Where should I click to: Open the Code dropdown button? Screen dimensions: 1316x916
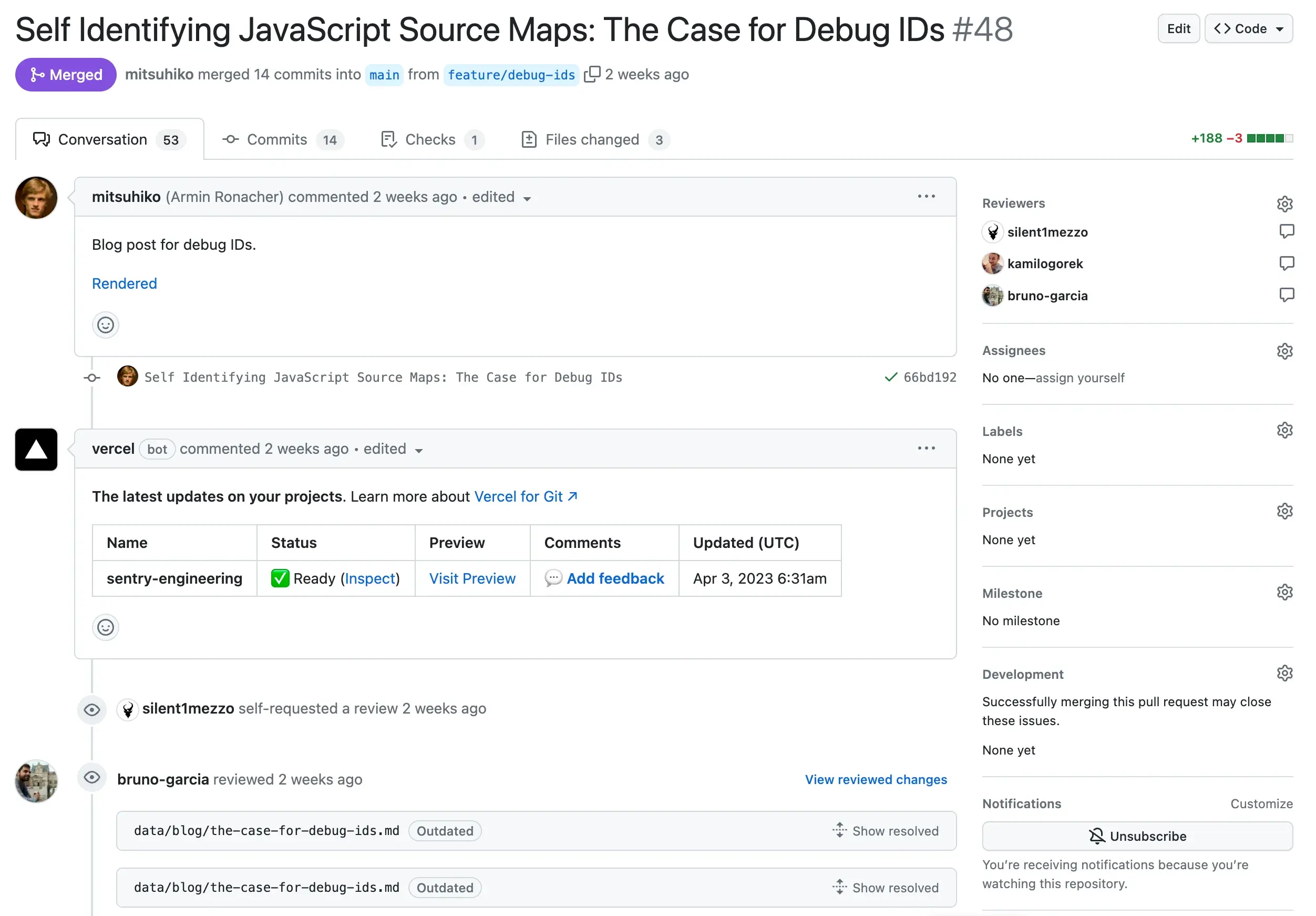pos(1248,29)
